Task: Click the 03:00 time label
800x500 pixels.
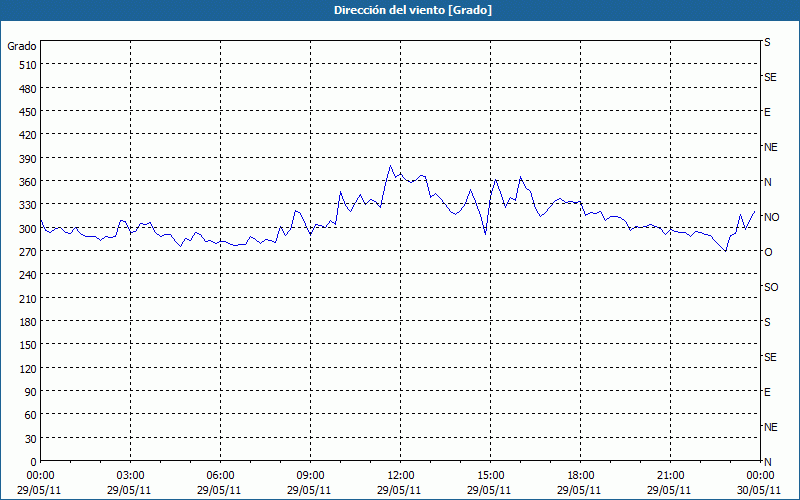Action: coord(131,476)
